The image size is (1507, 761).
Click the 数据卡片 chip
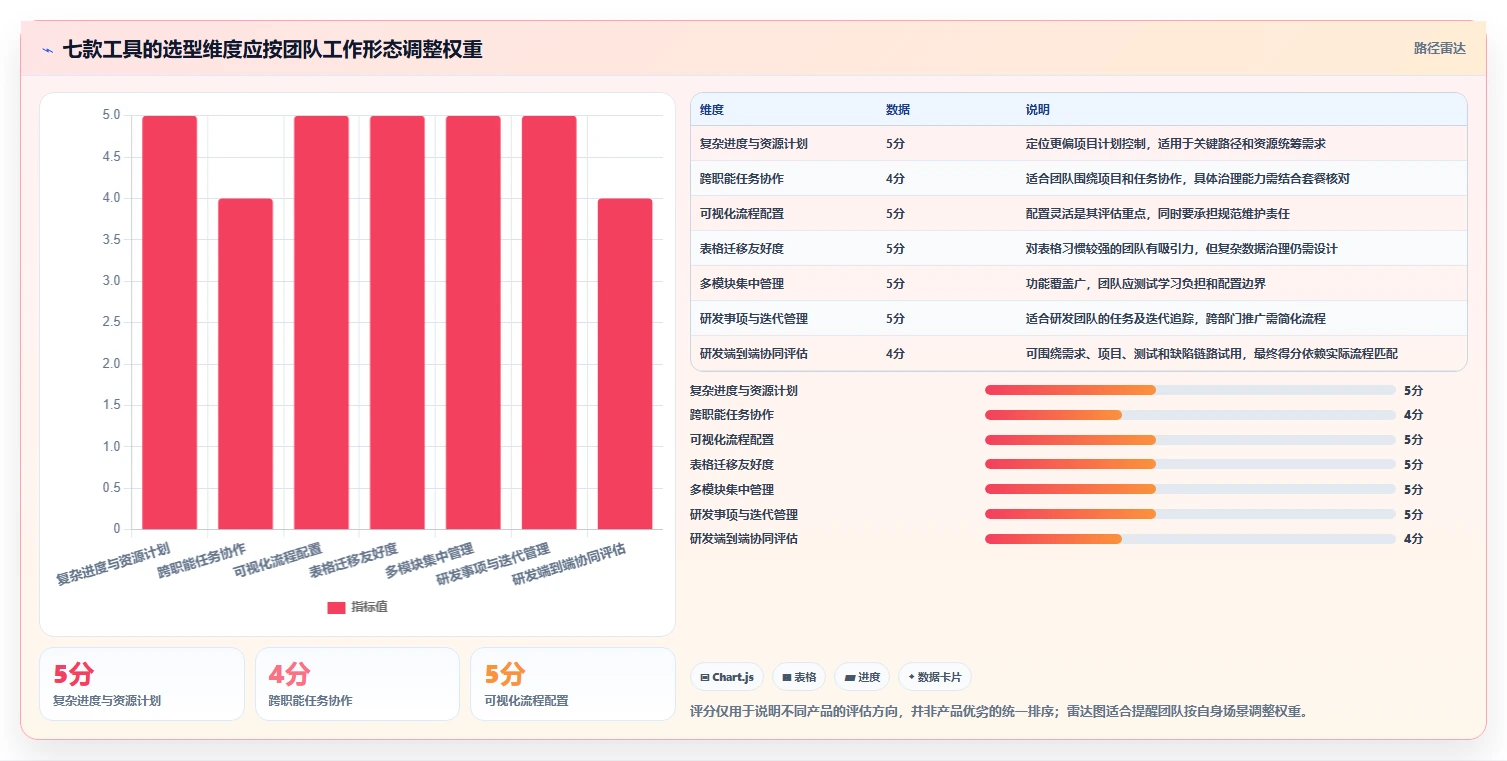click(935, 677)
